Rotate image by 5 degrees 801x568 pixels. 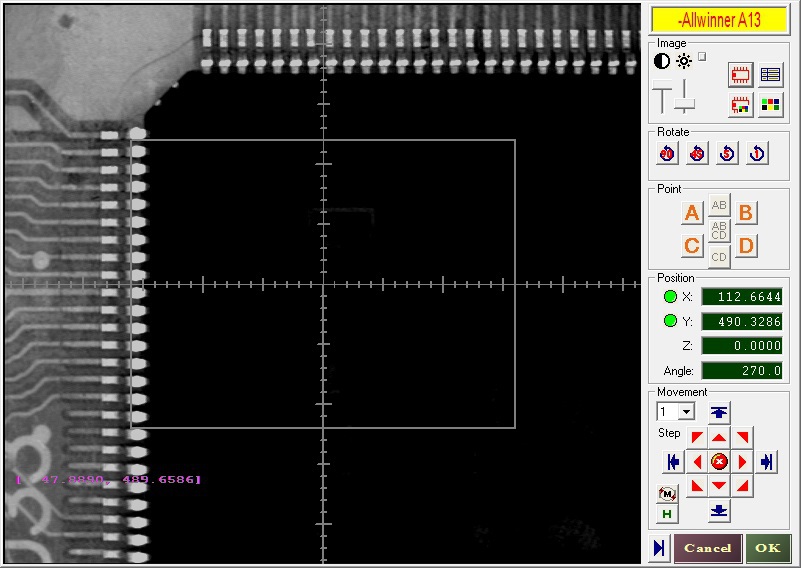(727, 153)
